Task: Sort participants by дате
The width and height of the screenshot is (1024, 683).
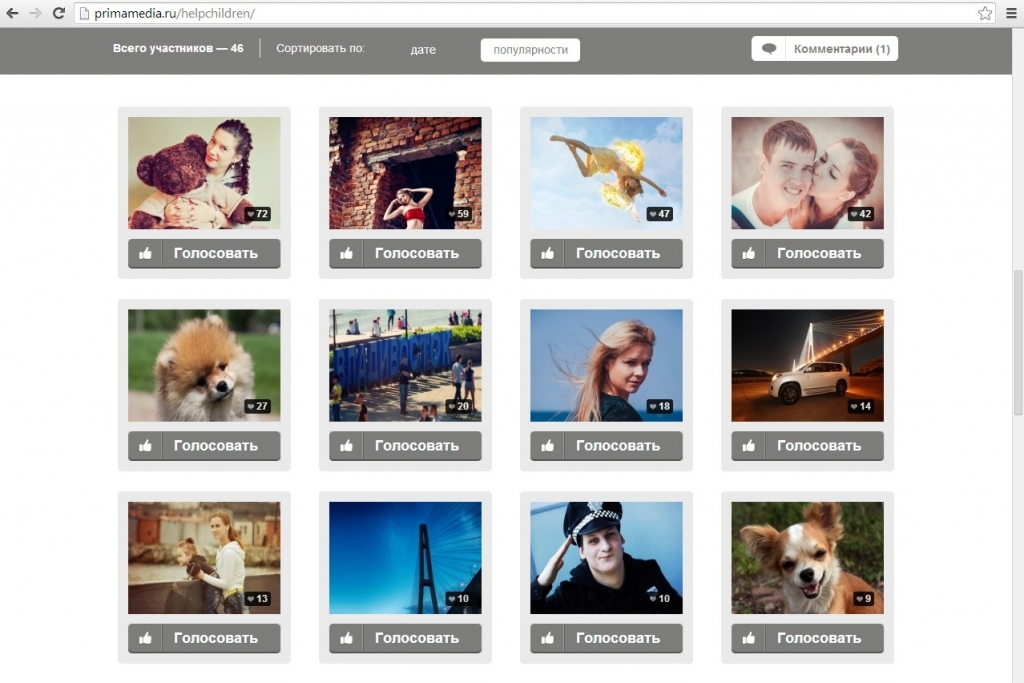Action: pos(423,50)
